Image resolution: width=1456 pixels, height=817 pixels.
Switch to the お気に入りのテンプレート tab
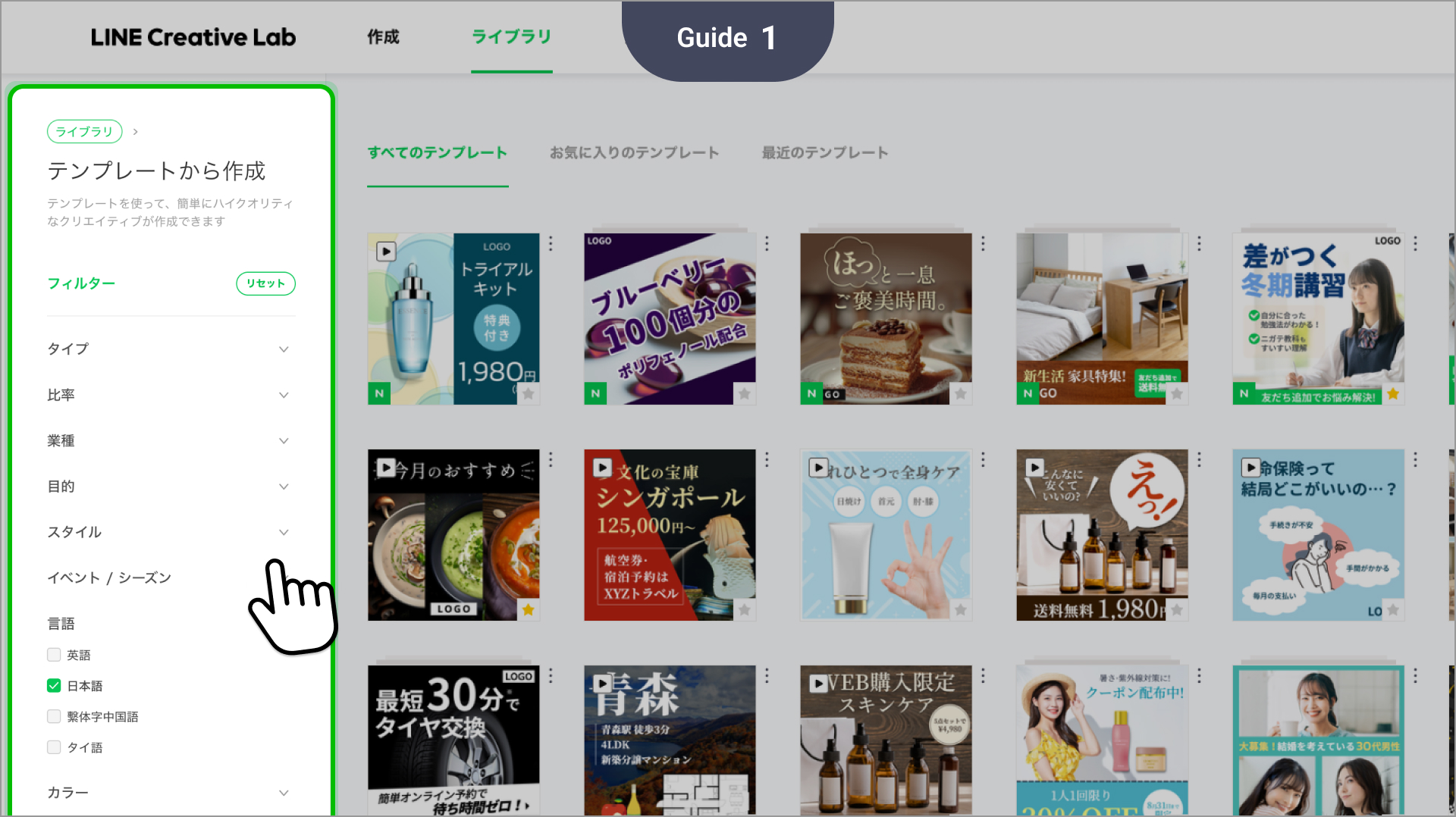tap(634, 153)
